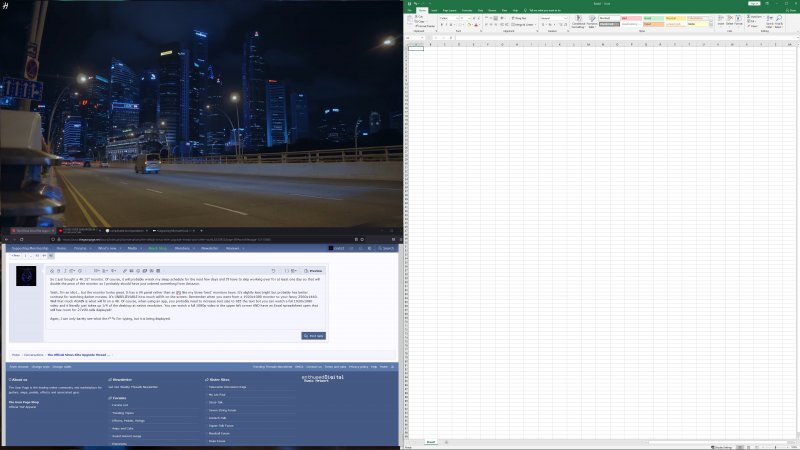
Task: Click the Excel Select All corner button
Action: point(407,44)
